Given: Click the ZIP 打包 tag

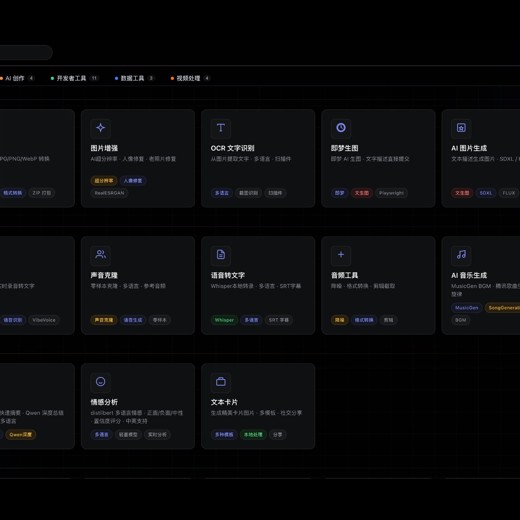Looking at the screenshot, I should [x=42, y=193].
